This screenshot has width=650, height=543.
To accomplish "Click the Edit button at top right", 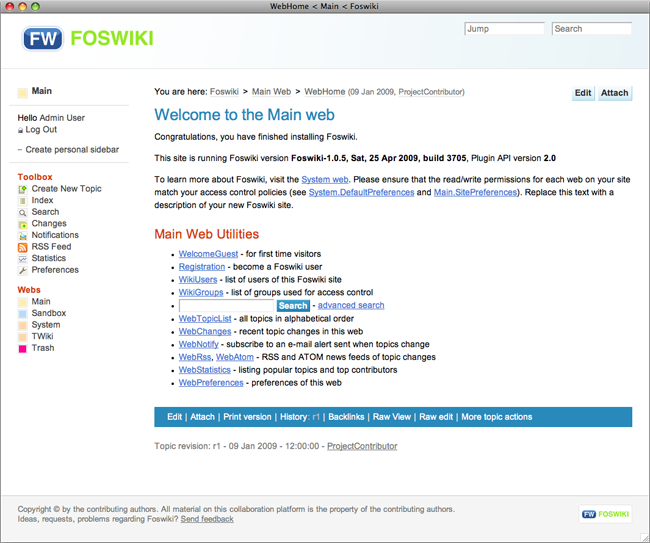I will [x=583, y=93].
